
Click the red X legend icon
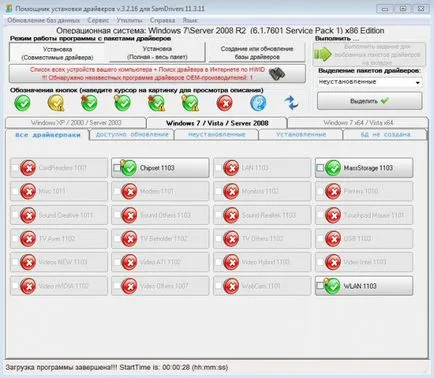(x=225, y=103)
